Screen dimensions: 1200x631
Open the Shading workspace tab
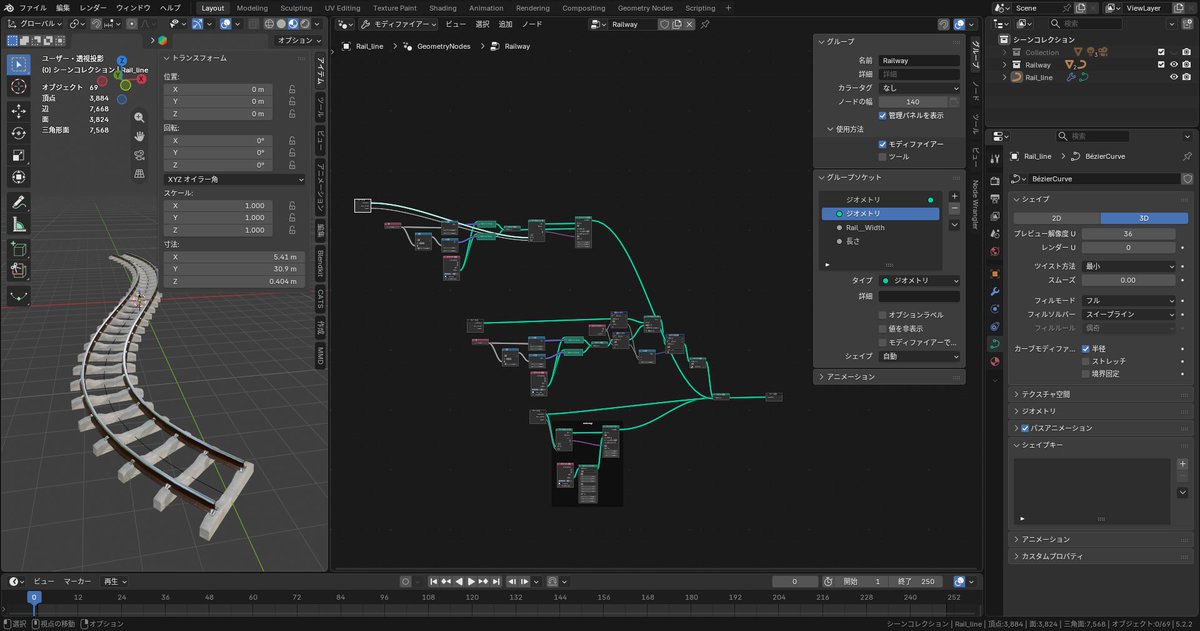(442, 8)
